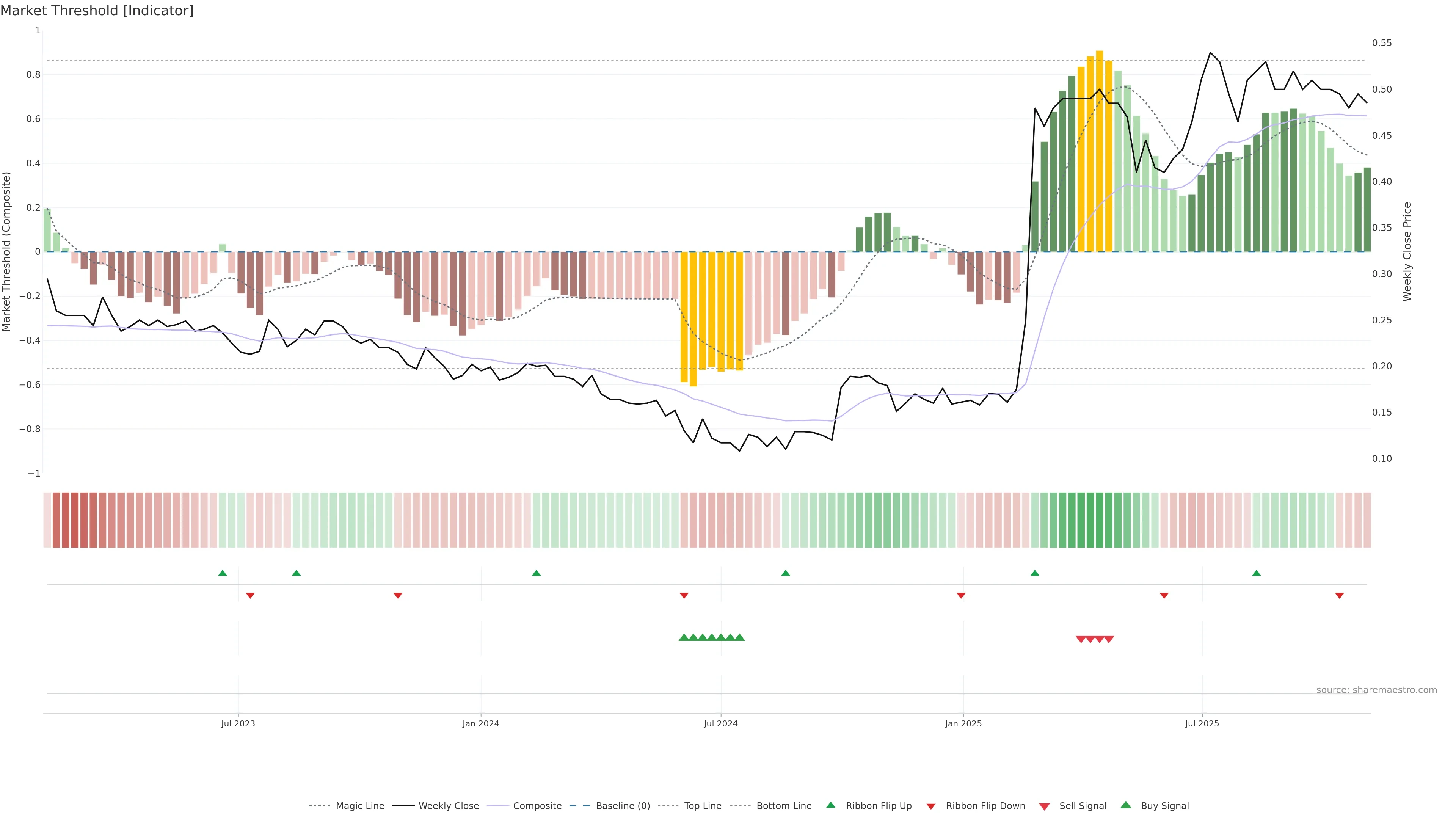Click the Jan 2025 x-axis label
This screenshot has height=819, width=1456.
click(x=963, y=723)
